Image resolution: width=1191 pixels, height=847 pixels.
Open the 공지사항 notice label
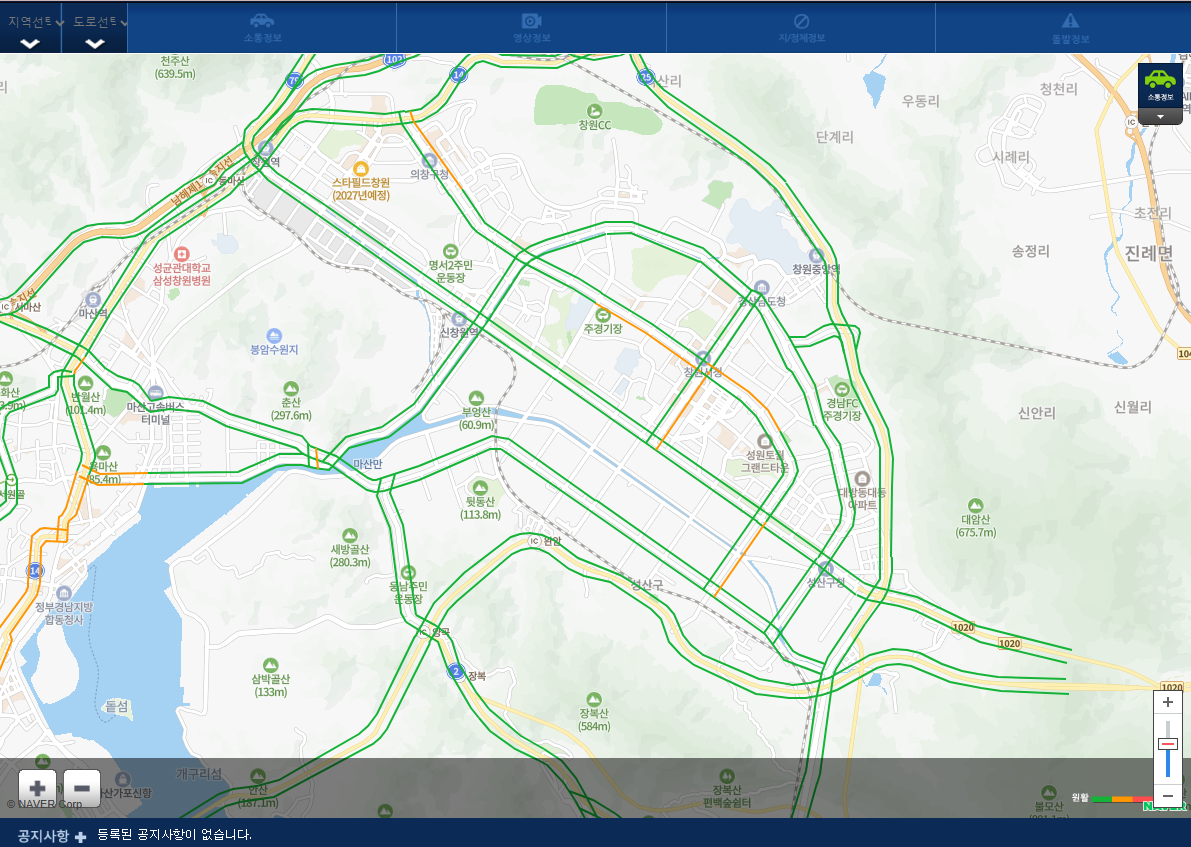[43, 836]
